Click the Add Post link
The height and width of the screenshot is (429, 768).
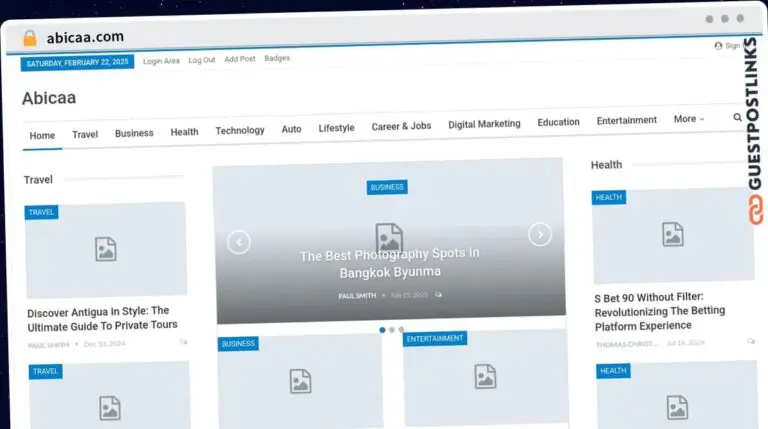[x=239, y=60]
